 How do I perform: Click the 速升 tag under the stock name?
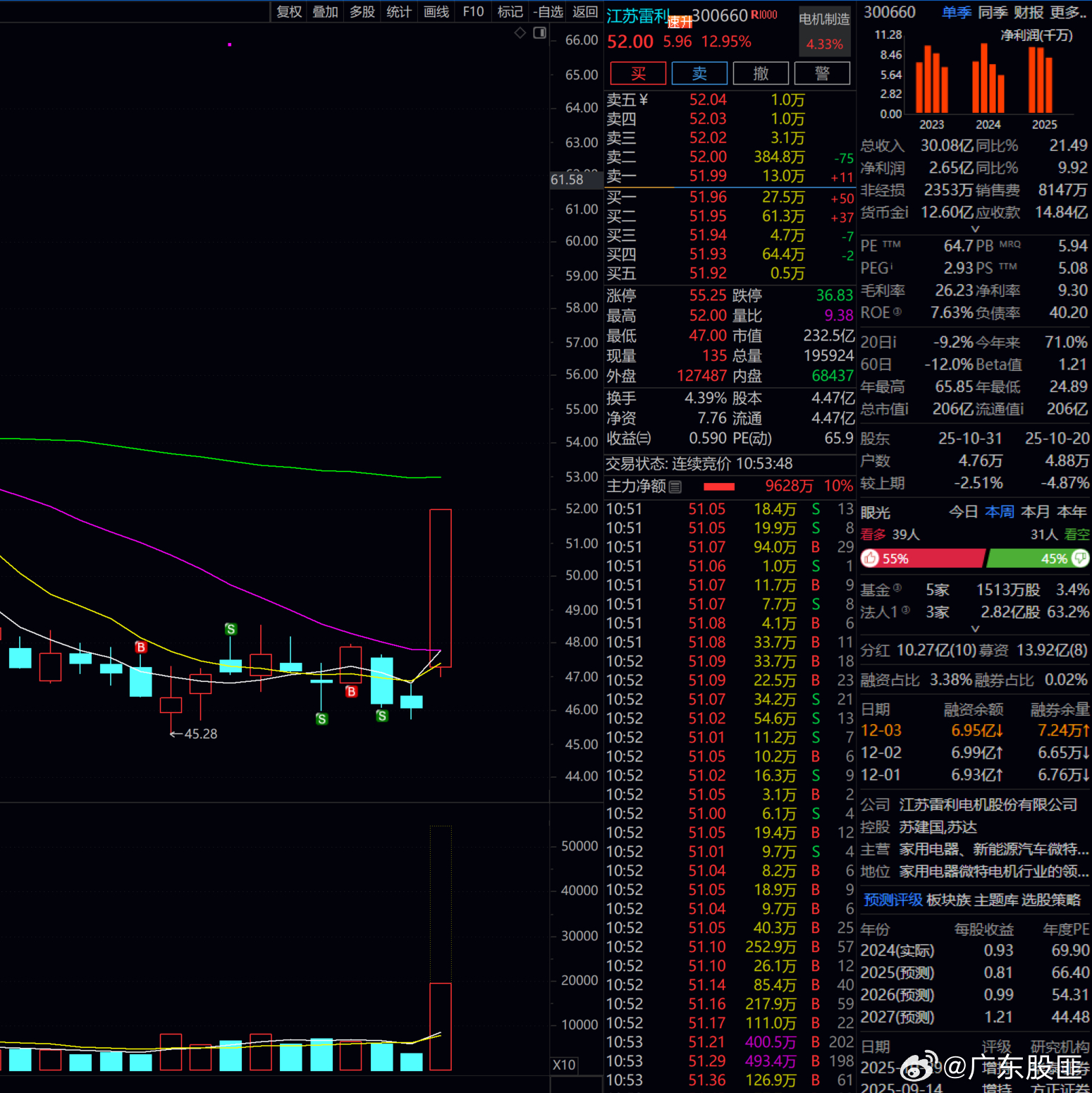[680, 23]
